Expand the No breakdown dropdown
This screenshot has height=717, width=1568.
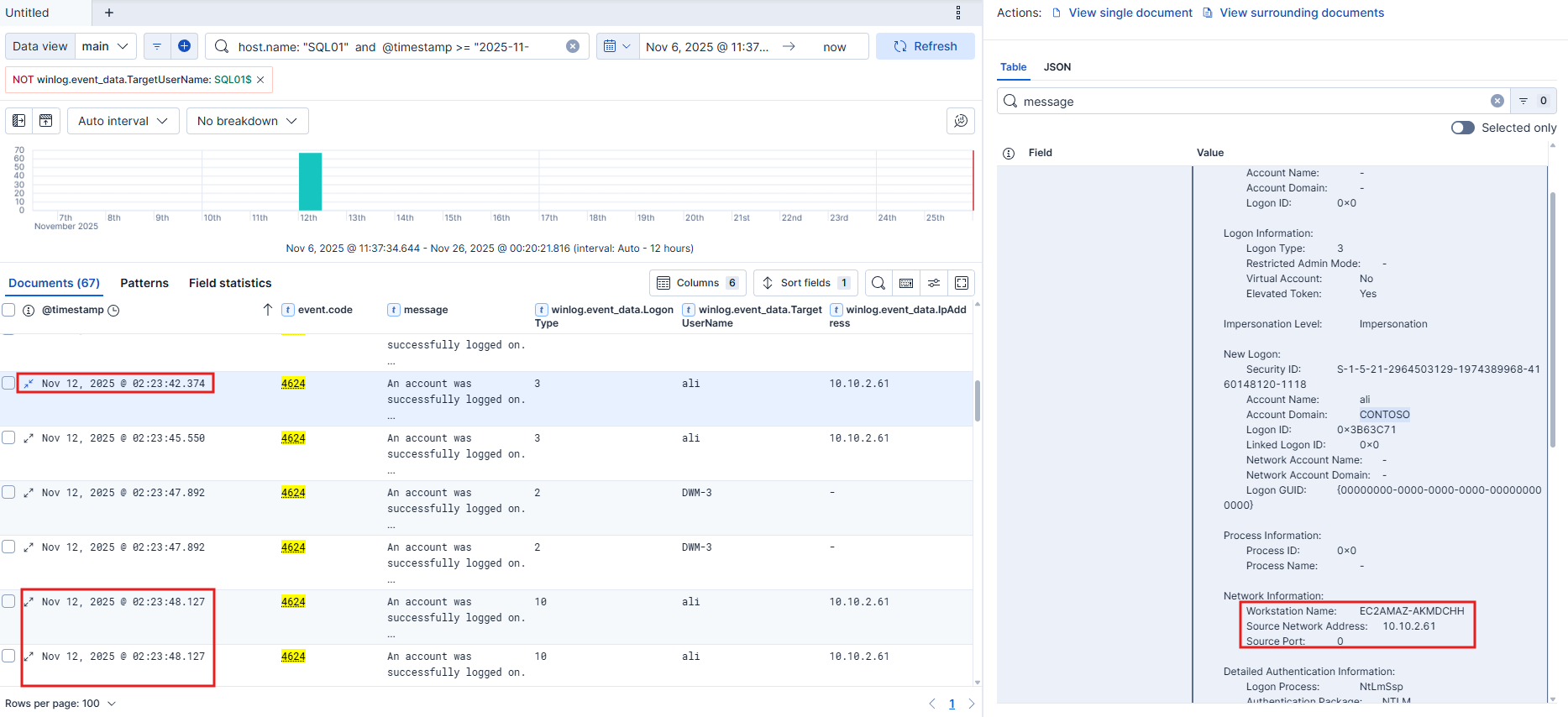247,121
